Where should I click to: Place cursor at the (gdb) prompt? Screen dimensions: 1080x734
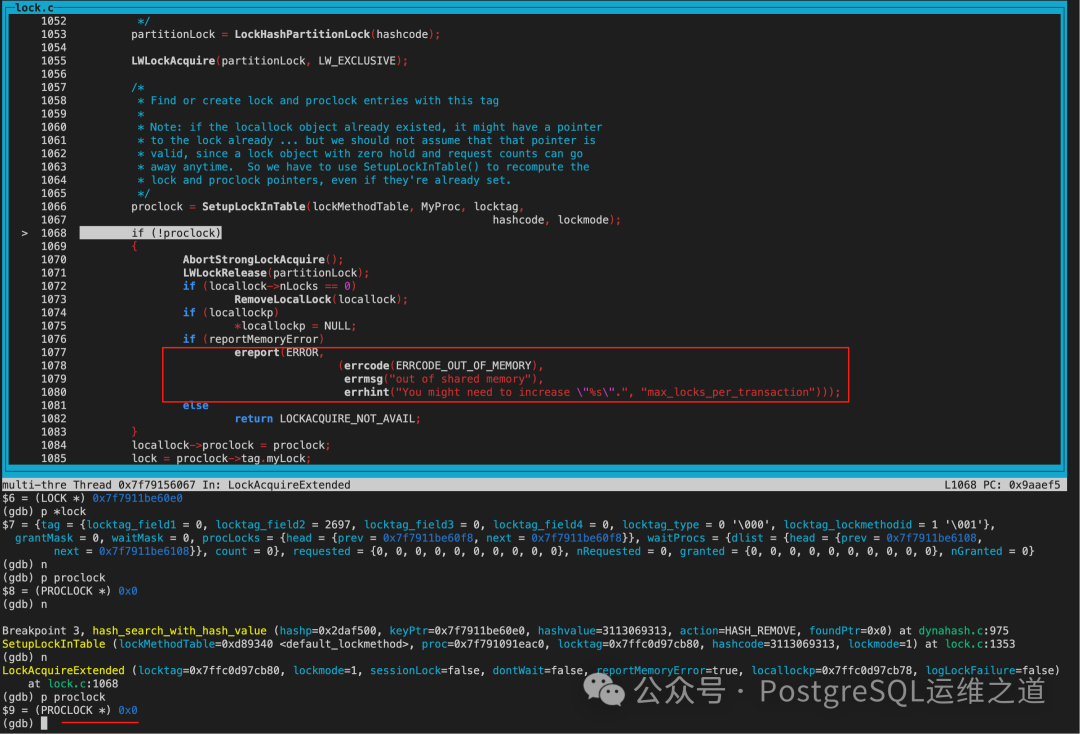coord(20,723)
